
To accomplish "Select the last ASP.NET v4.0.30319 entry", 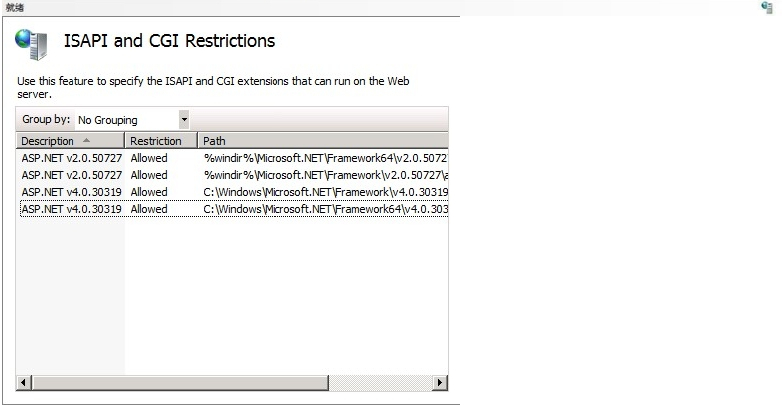I will point(71,209).
